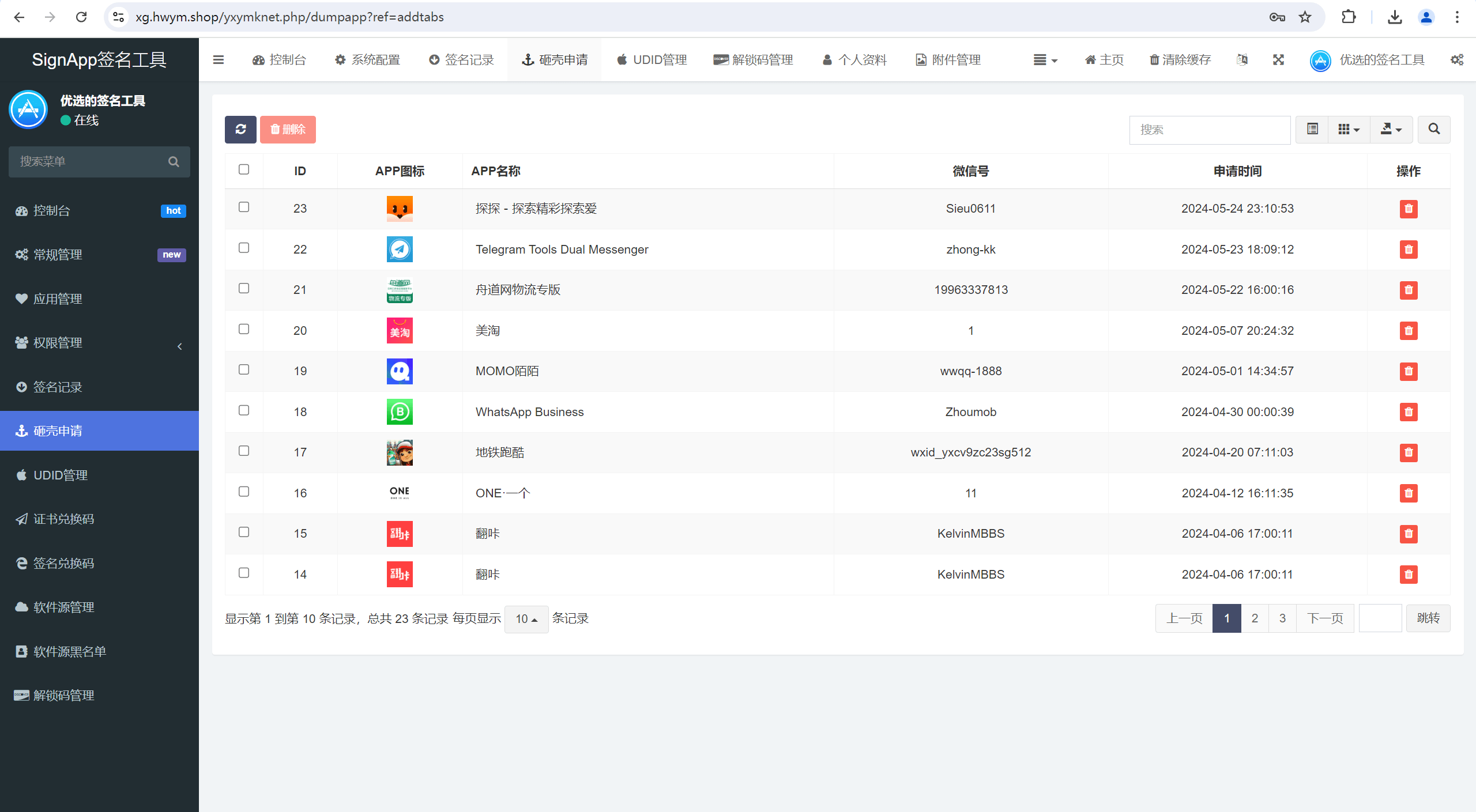Open settings gears icon at top right

[x=1457, y=59]
